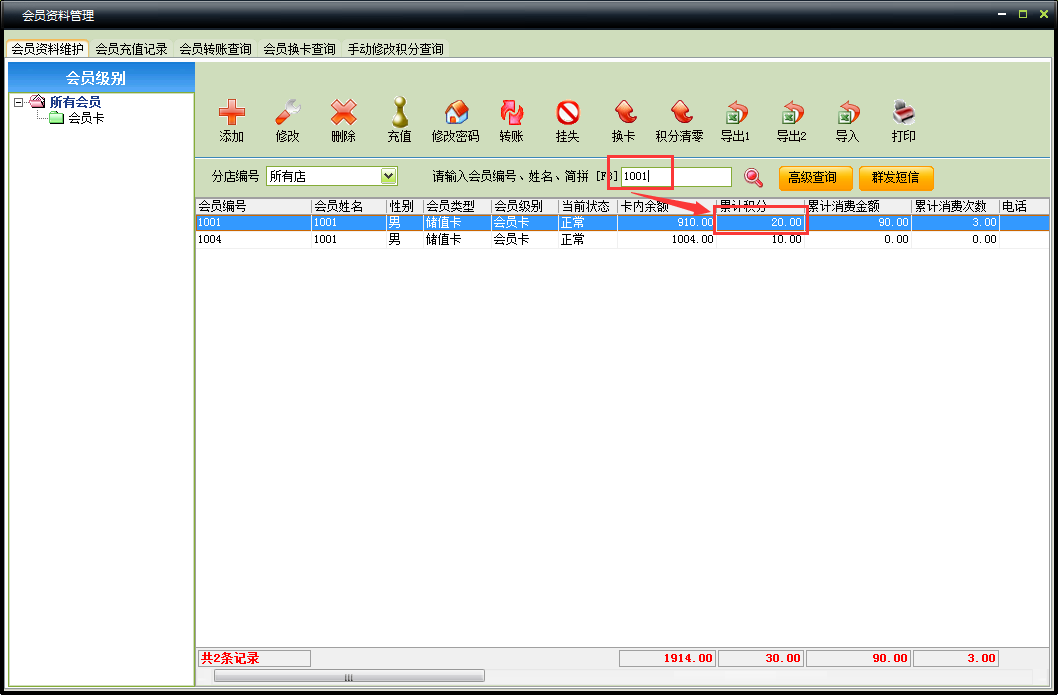Click the 换卡 (Replace card) icon
The width and height of the screenshot is (1058, 695).
tap(623, 113)
